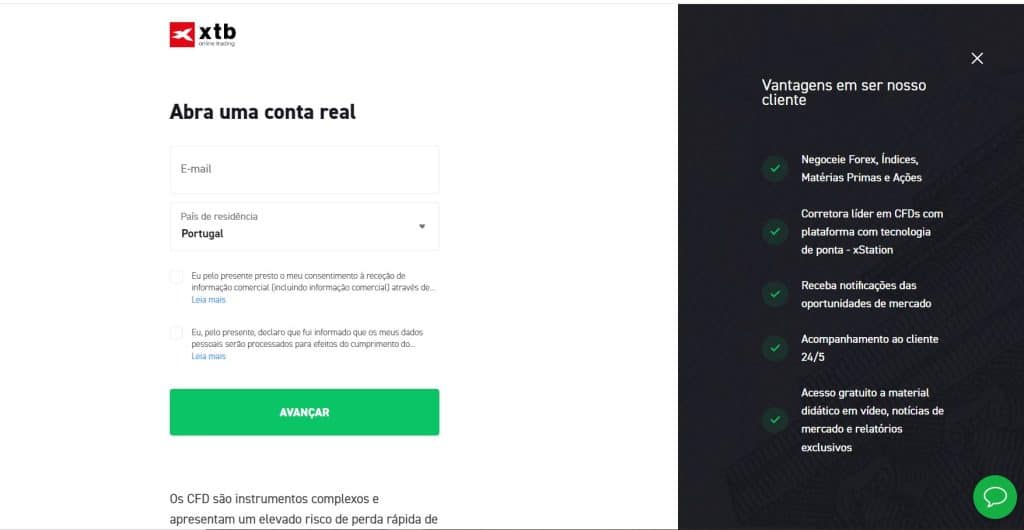Click the XTB logo icon
This screenshot has width=1024, height=530.
click(182, 35)
